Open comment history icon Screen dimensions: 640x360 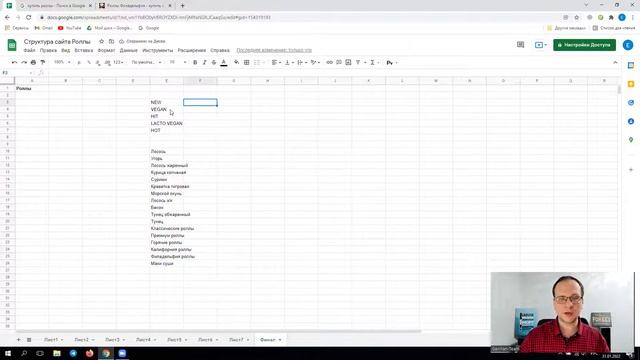point(520,45)
